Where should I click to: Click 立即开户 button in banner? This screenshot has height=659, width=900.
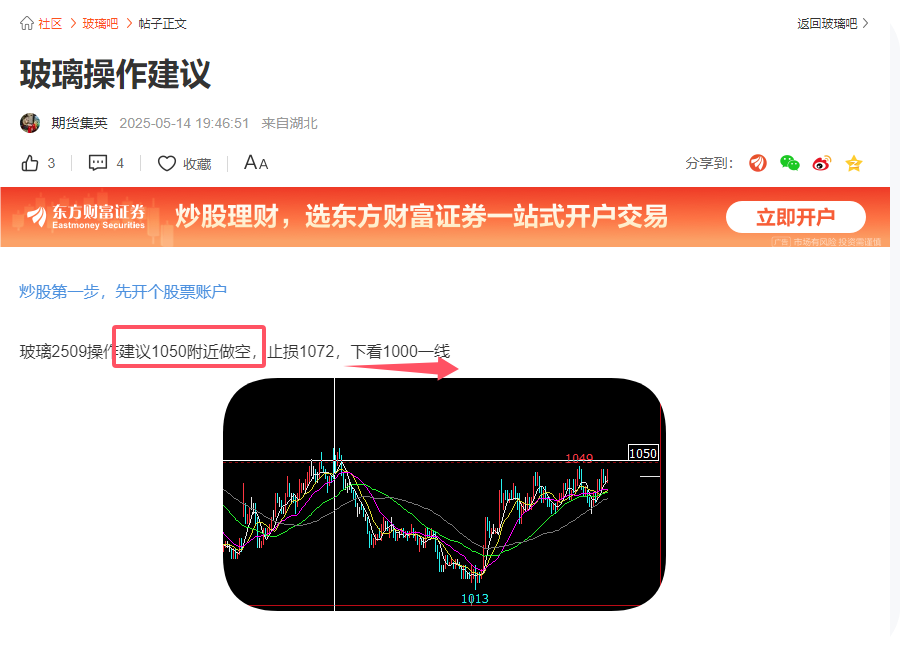click(x=796, y=217)
